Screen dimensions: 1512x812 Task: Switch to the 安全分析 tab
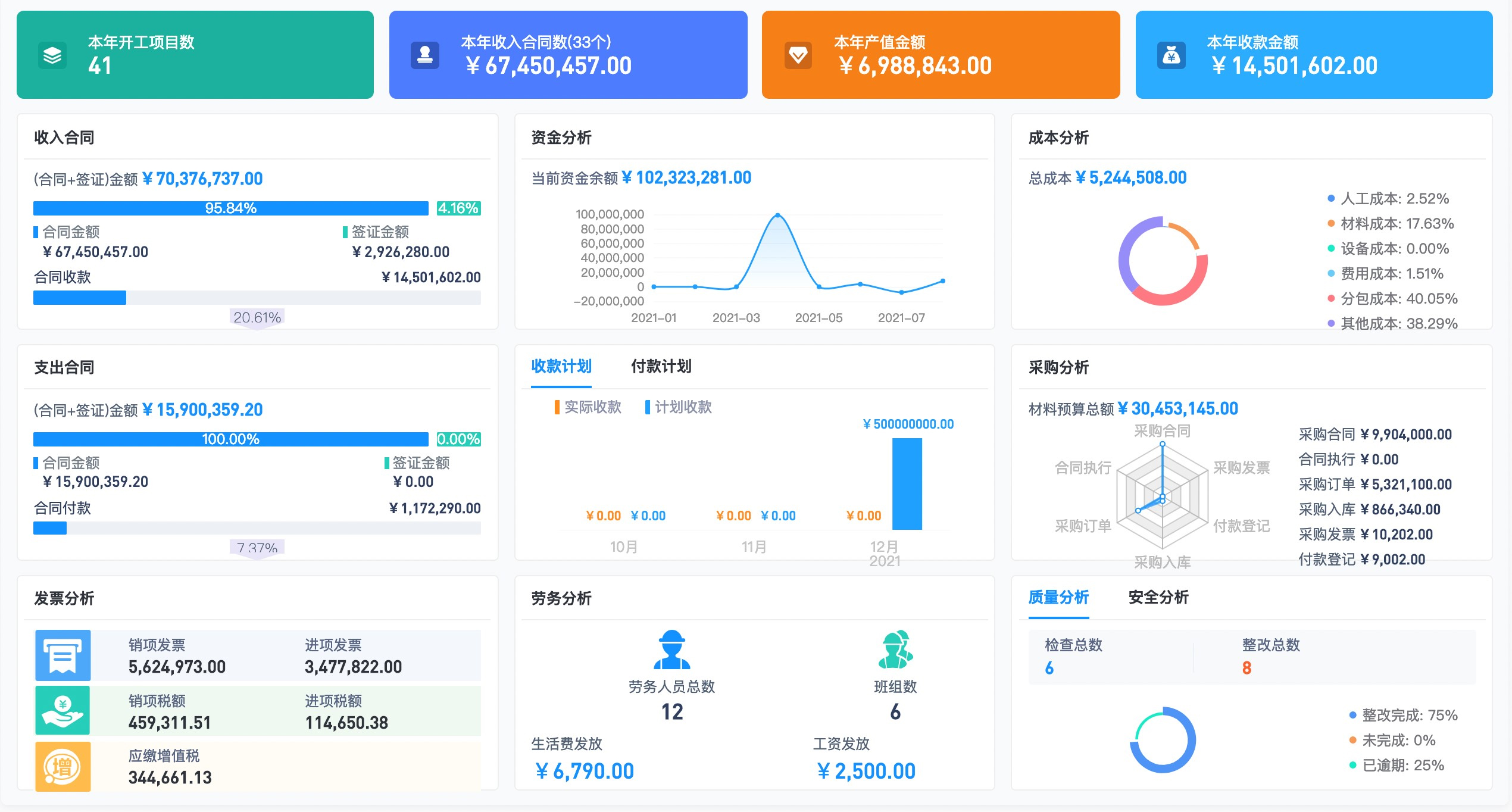[x=1158, y=598]
